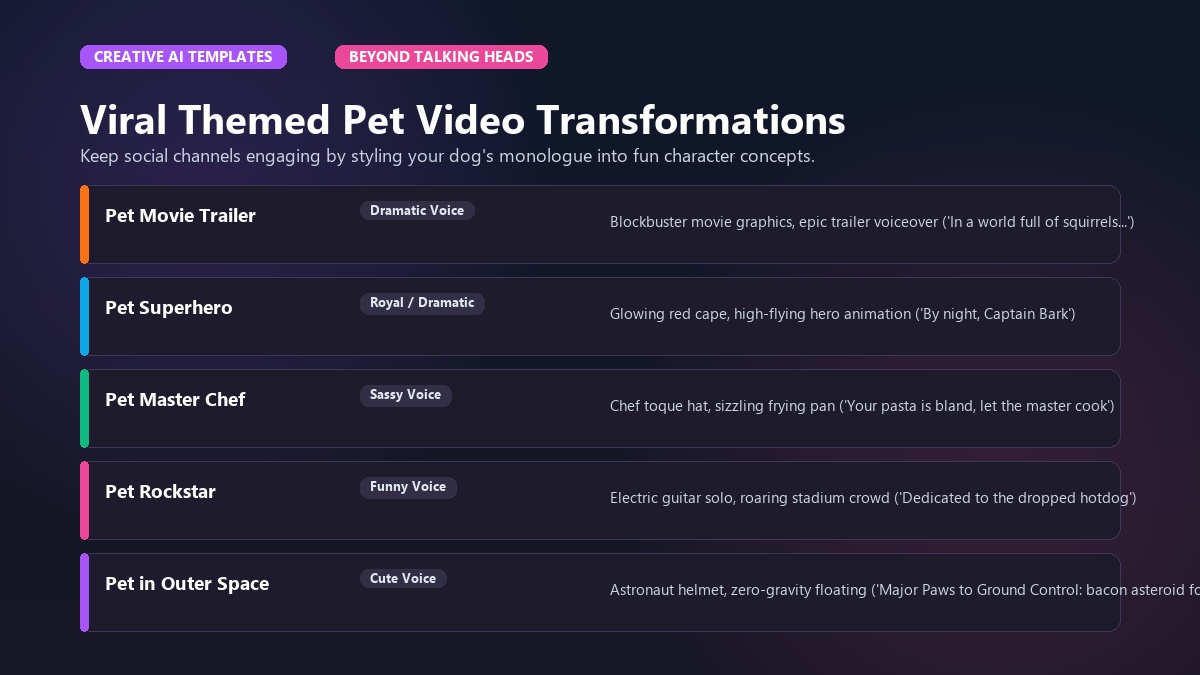The width and height of the screenshot is (1200, 675).
Task: Click the subtitle about styling your dog's monologue
Action: coord(447,156)
